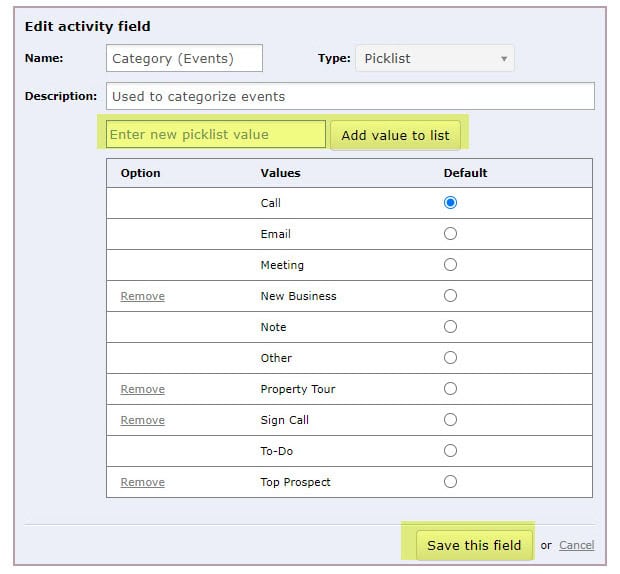This screenshot has width=620, height=574.
Task: Remove the Sign Call value
Action: tap(142, 420)
